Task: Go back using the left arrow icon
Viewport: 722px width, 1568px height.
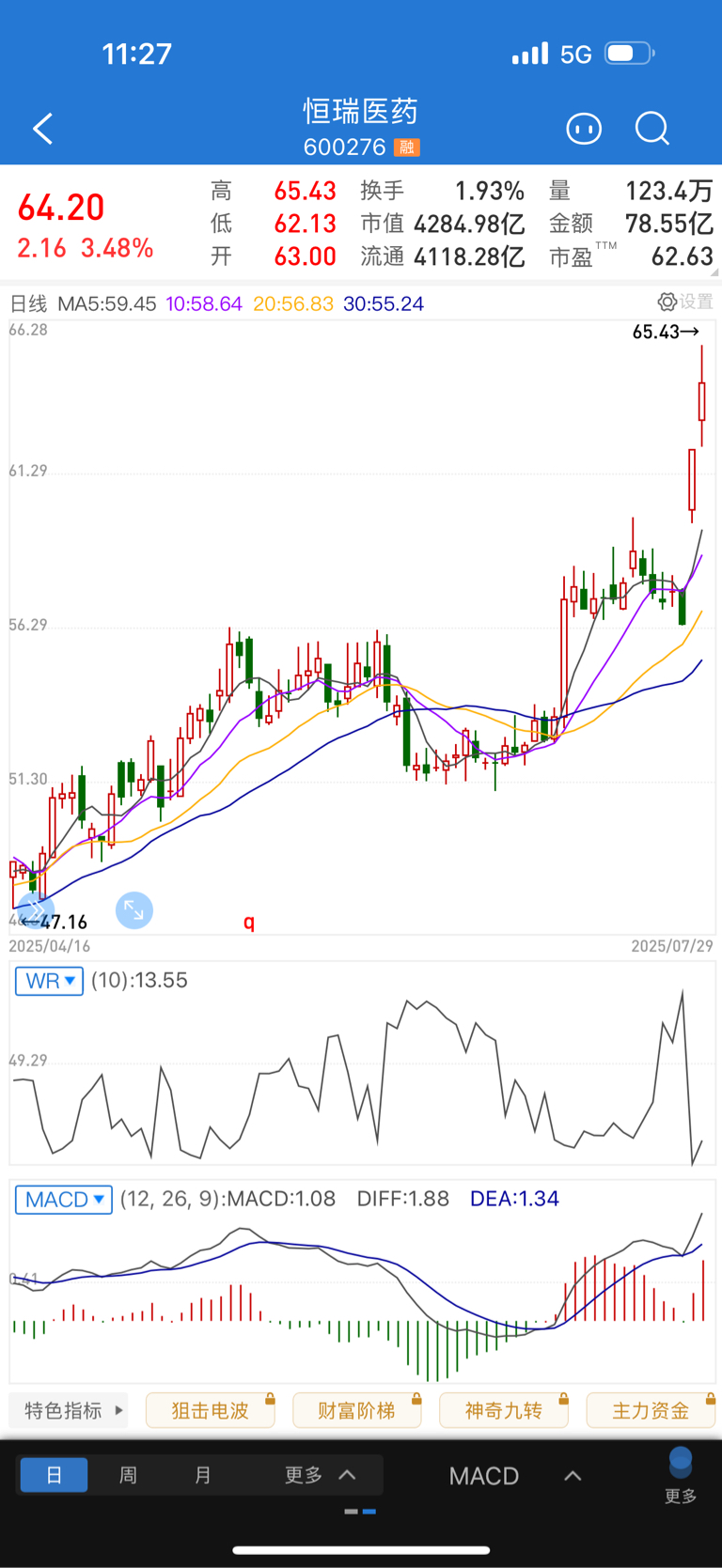Action: [42, 129]
